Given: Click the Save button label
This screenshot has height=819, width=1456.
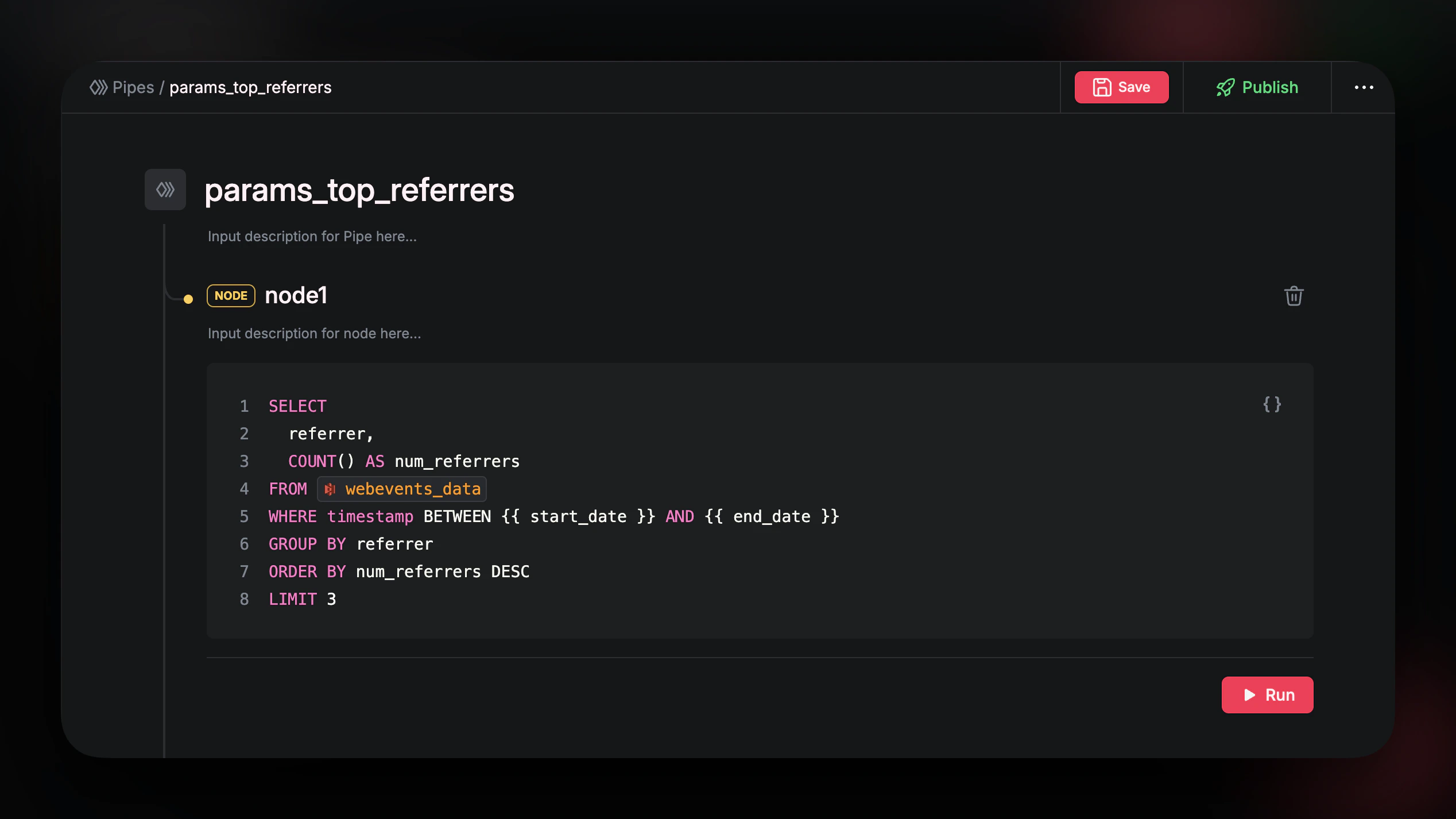Looking at the screenshot, I should pyautogui.click(x=1134, y=87).
